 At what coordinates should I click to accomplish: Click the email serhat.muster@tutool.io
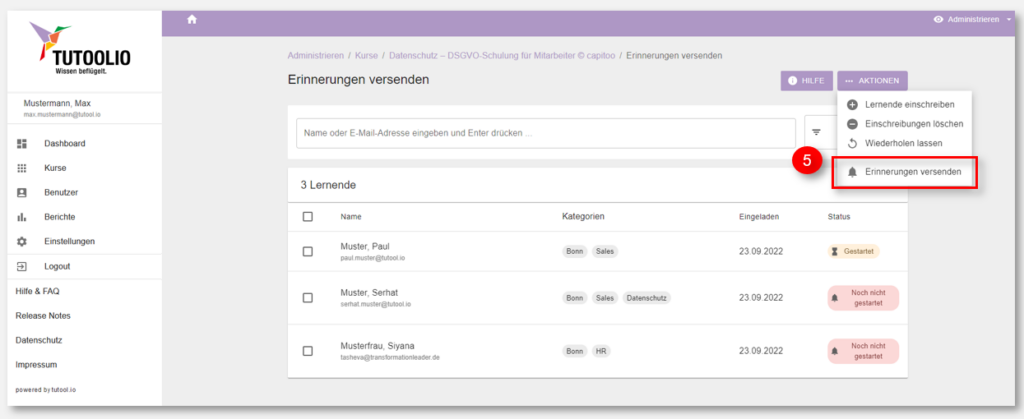[376, 304]
